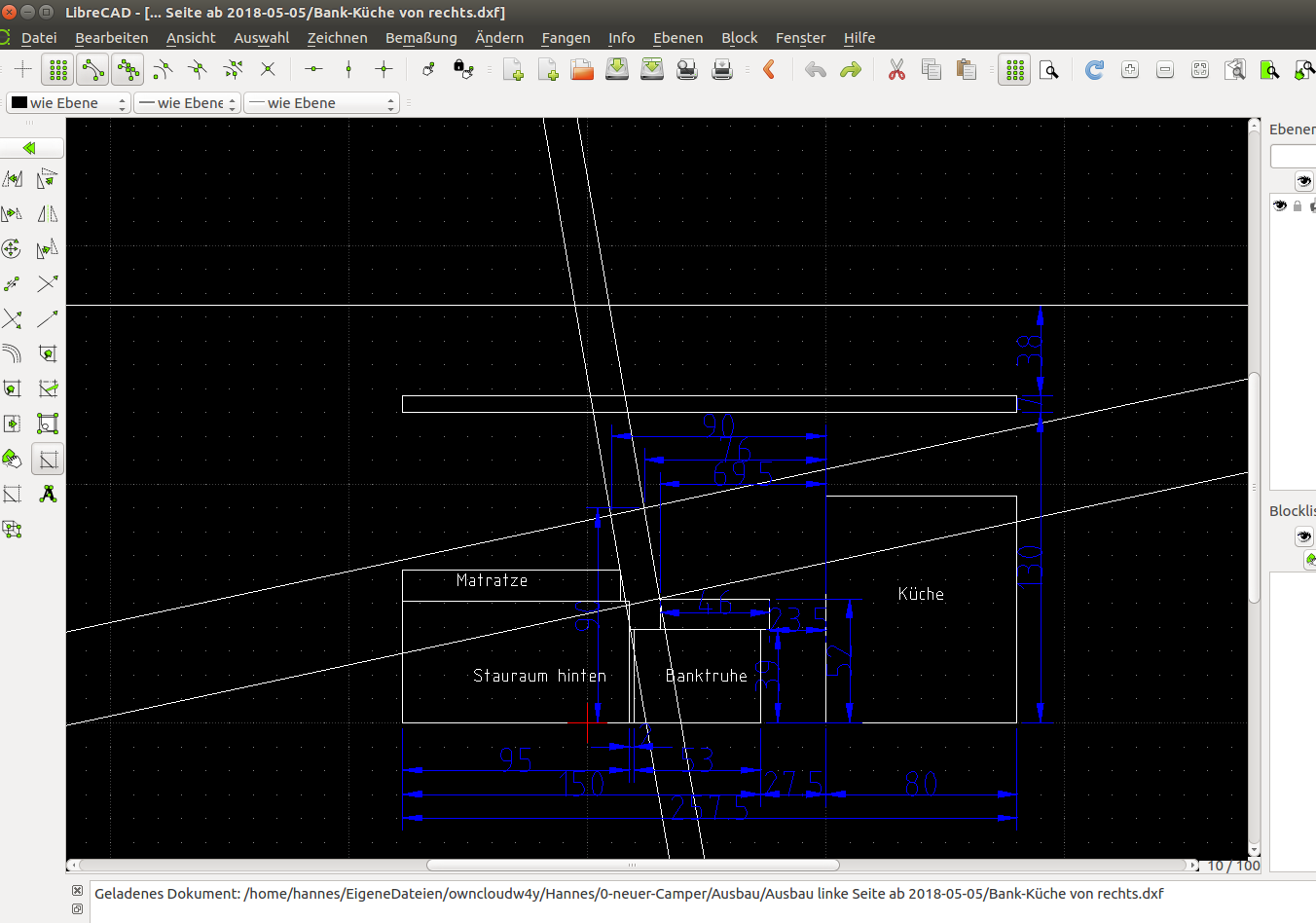This screenshot has width=1316, height=923.
Task: Click the horizontal scrollbar's right arrow
Action: (x=1194, y=865)
